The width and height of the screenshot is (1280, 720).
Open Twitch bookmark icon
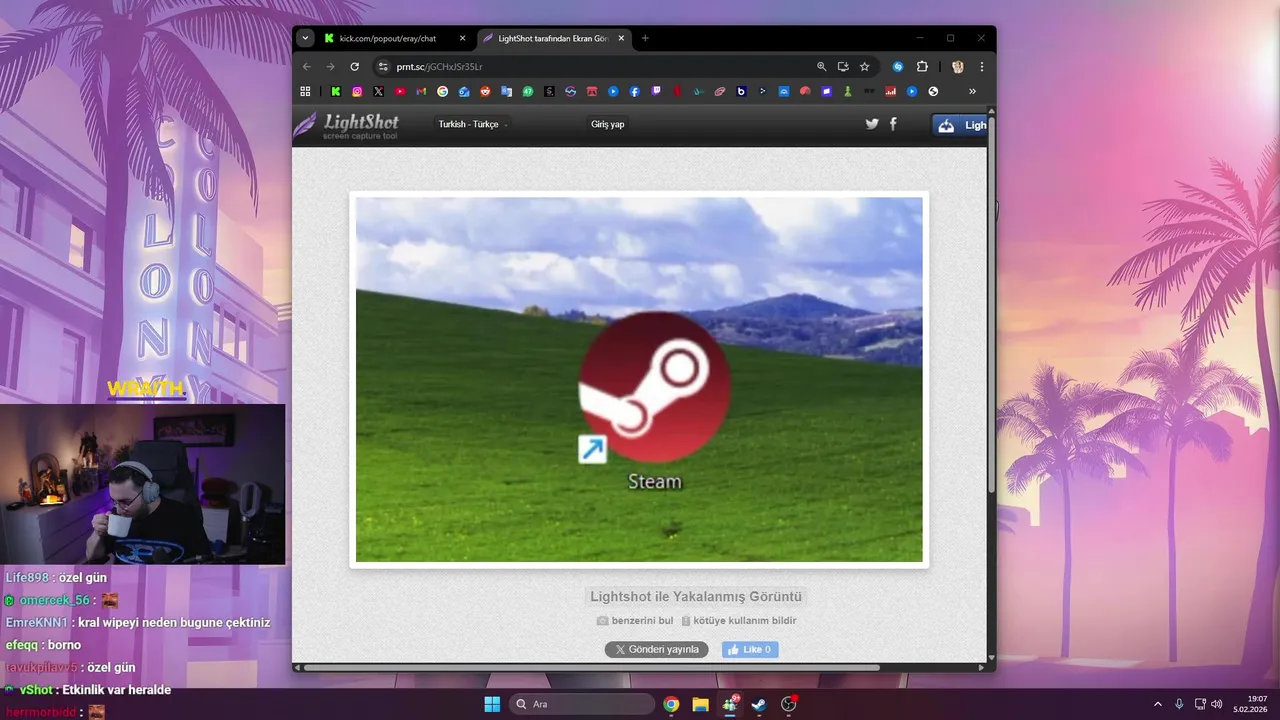pyautogui.click(x=656, y=91)
